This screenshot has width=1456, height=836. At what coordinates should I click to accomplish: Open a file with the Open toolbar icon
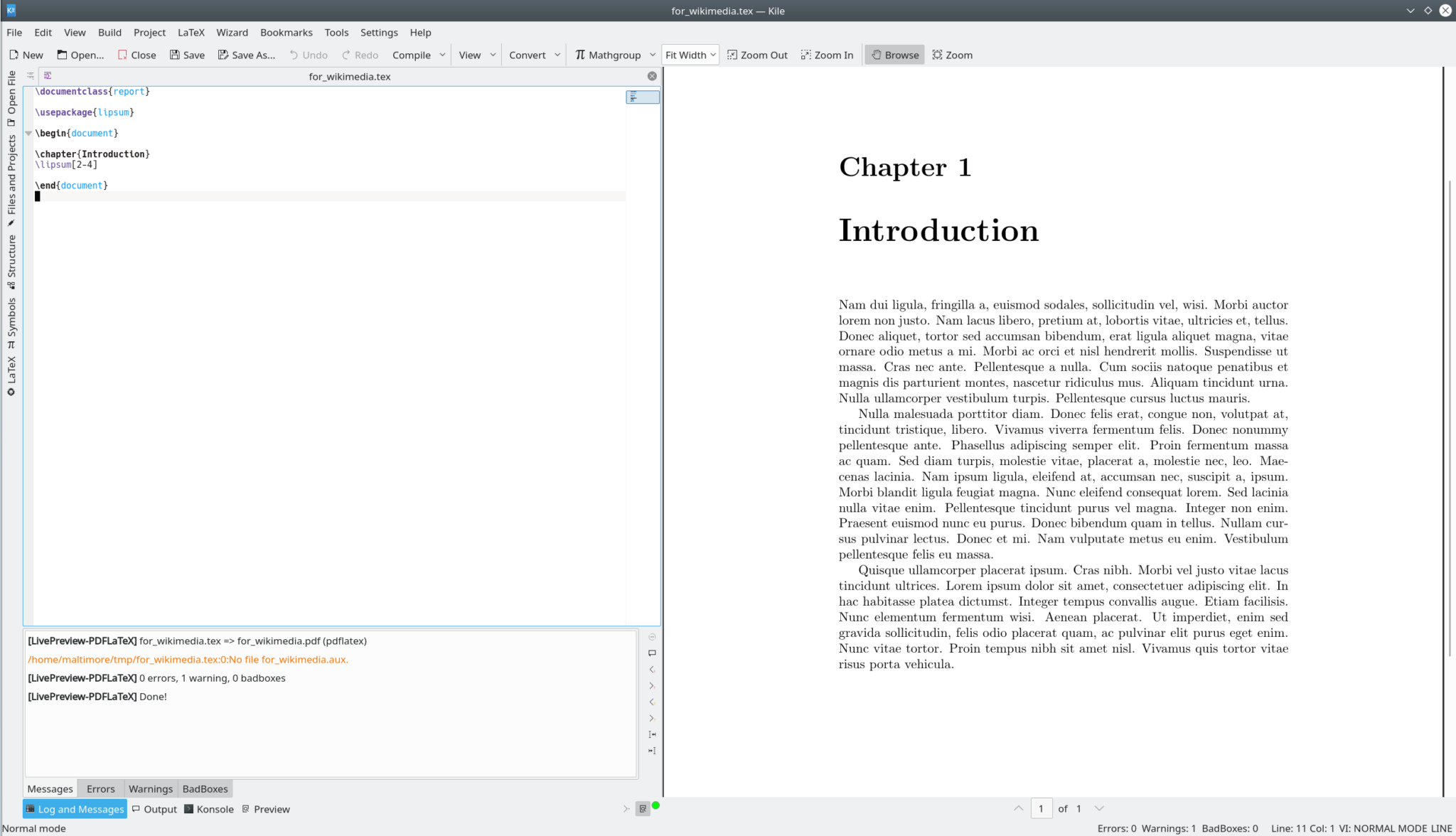click(x=80, y=55)
